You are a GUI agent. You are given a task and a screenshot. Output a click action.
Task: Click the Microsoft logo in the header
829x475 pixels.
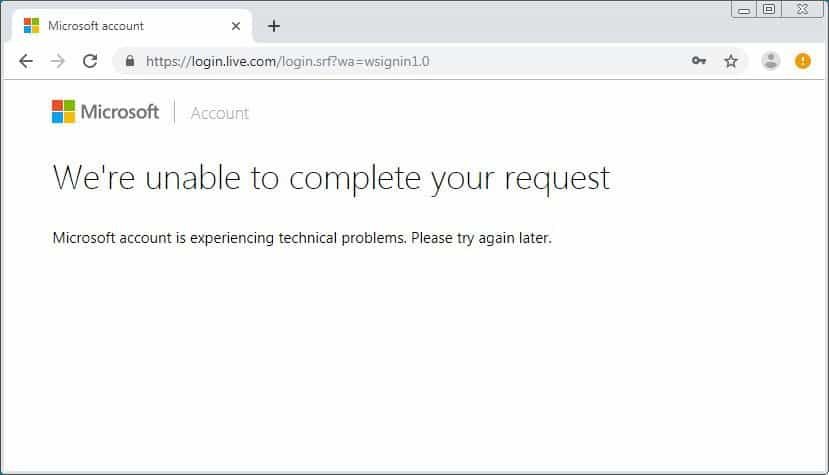[x=105, y=112]
